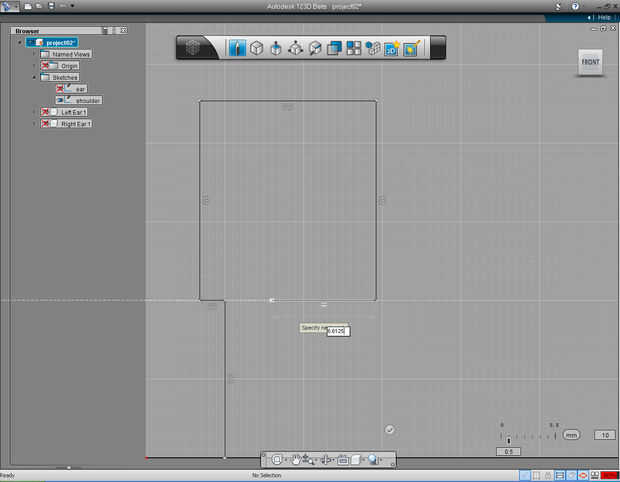Click the FRONT face of ViewCube
The width and height of the screenshot is (620, 482).
point(590,62)
